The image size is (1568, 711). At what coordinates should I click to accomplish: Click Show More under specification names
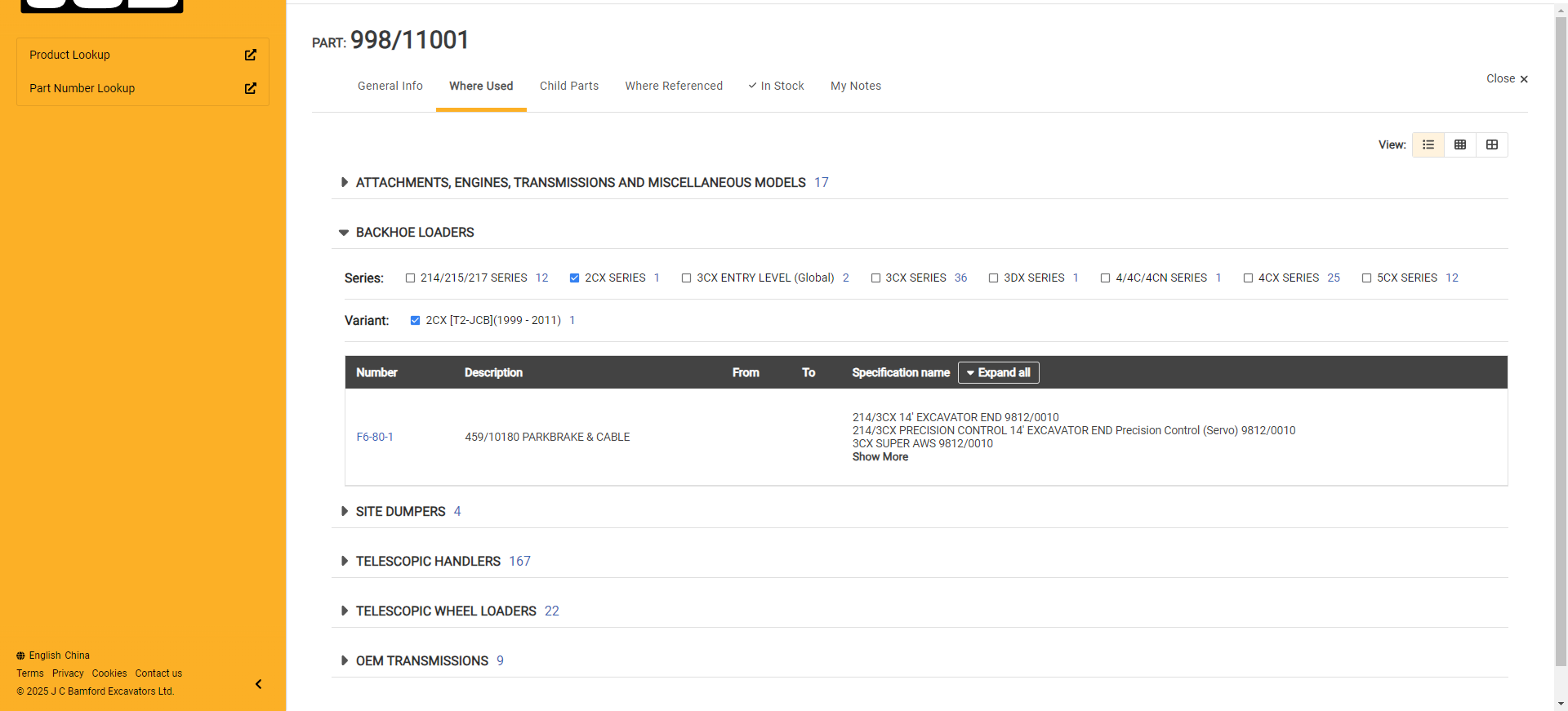[x=880, y=457]
